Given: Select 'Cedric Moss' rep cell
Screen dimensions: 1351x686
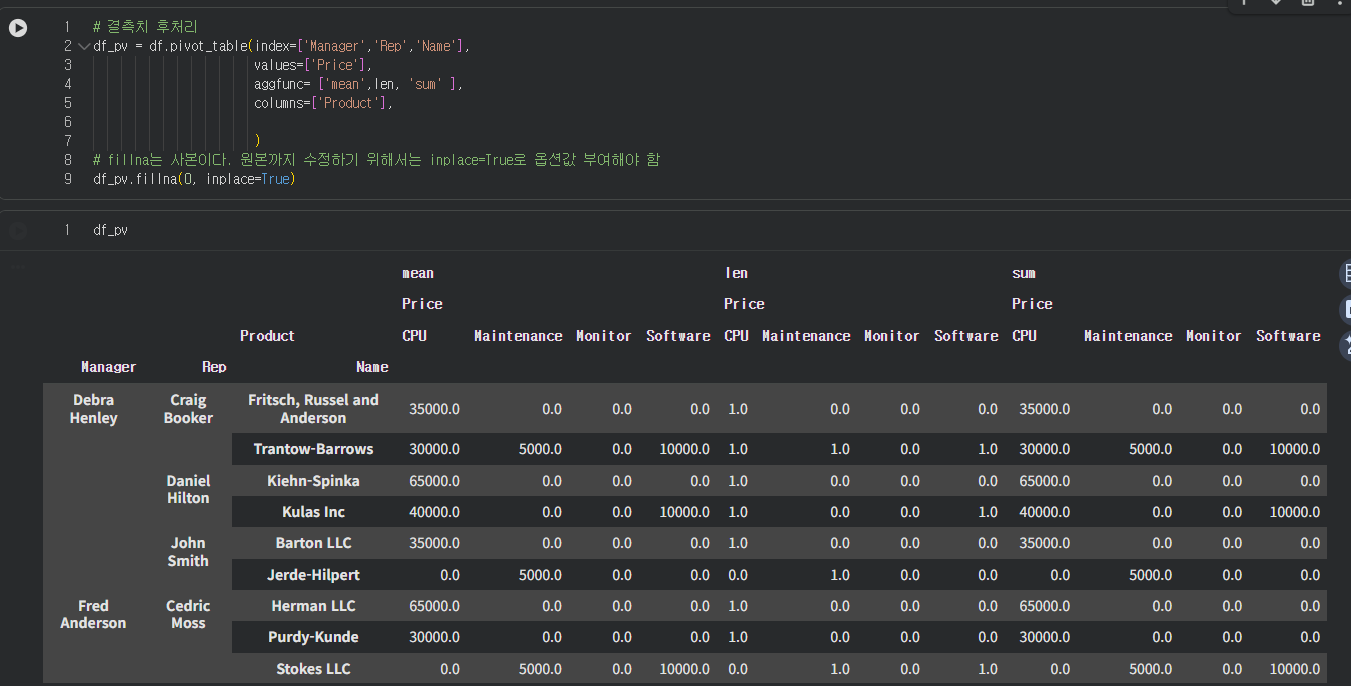Looking at the screenshot, I should coord(188,614).
